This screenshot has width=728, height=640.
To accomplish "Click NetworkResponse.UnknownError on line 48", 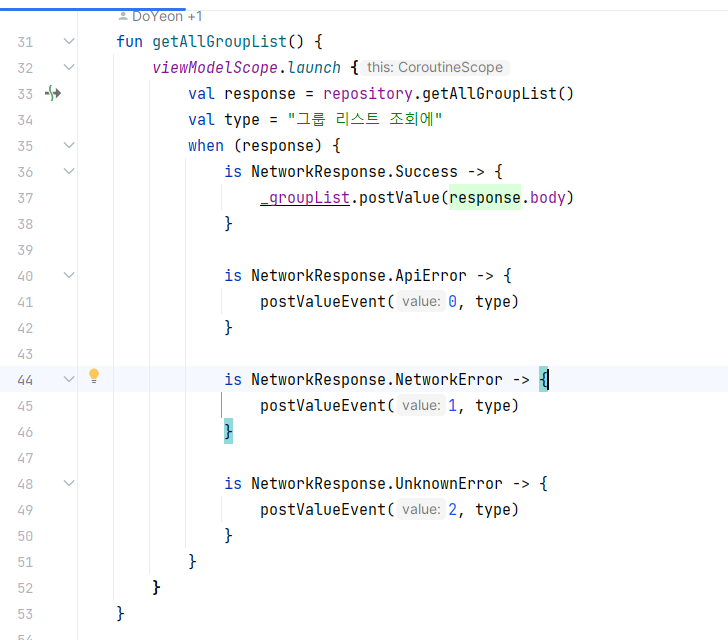I will 377,484.
